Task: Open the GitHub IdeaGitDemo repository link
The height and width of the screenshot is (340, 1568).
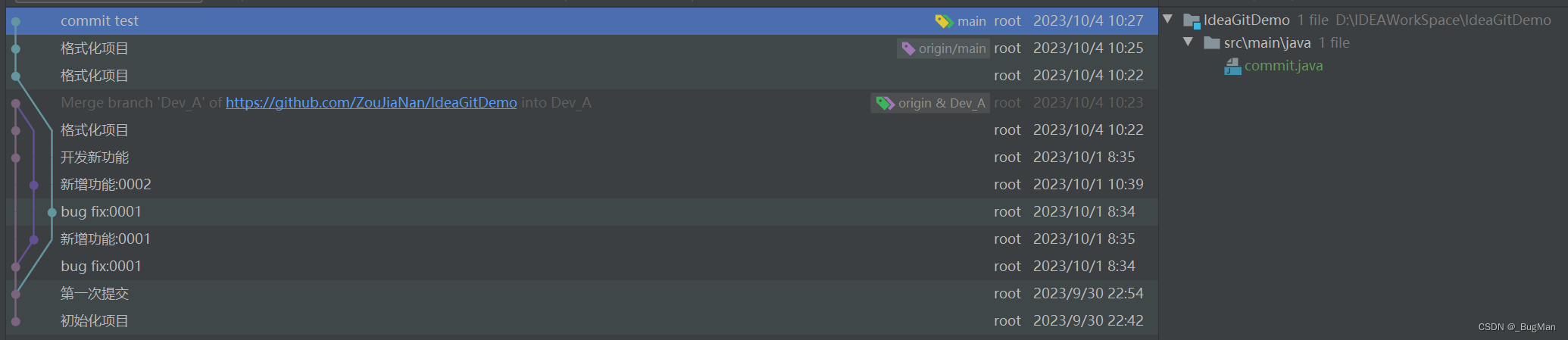Action: [371, 103]
